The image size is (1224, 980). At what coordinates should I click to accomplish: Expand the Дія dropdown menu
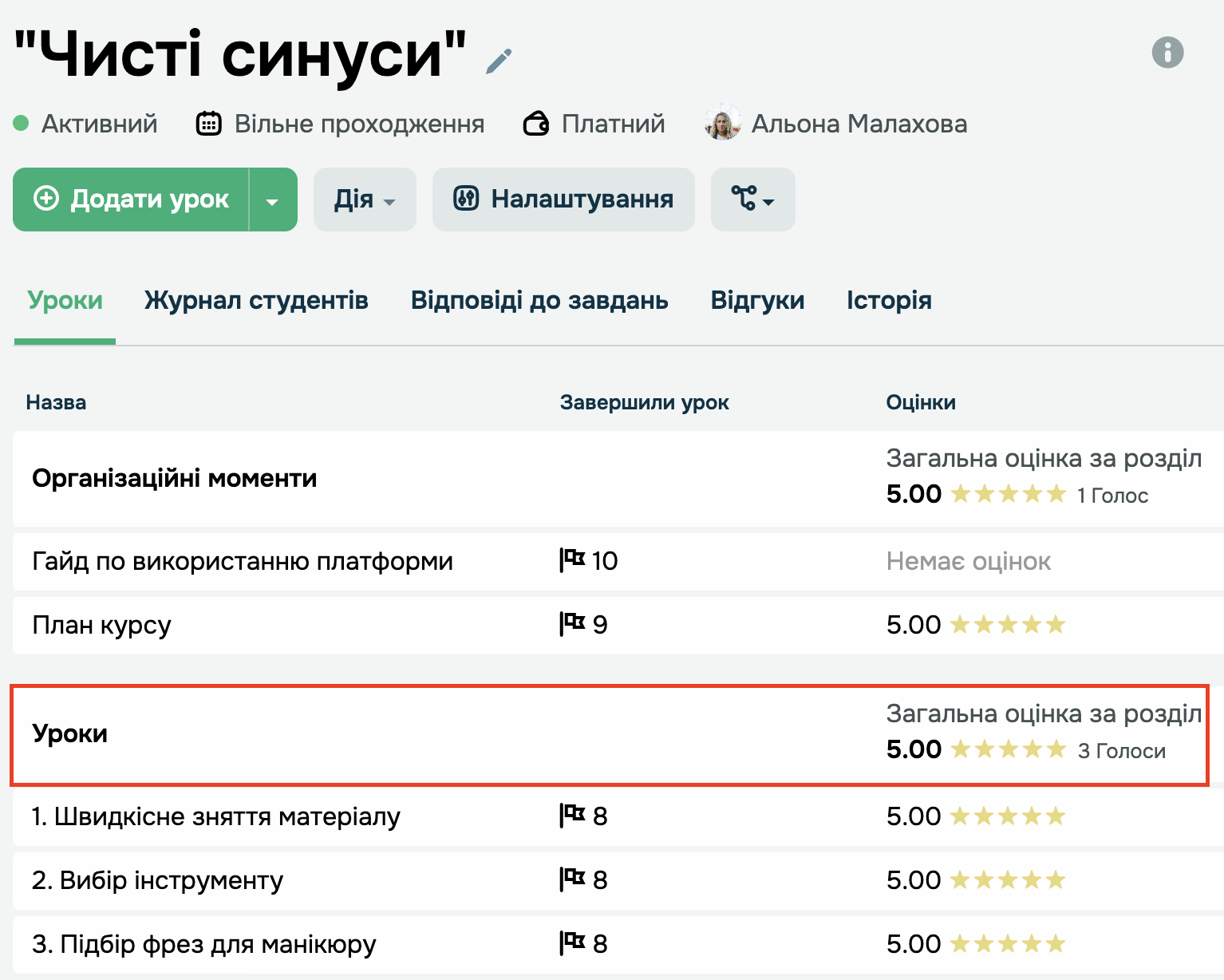365,200
